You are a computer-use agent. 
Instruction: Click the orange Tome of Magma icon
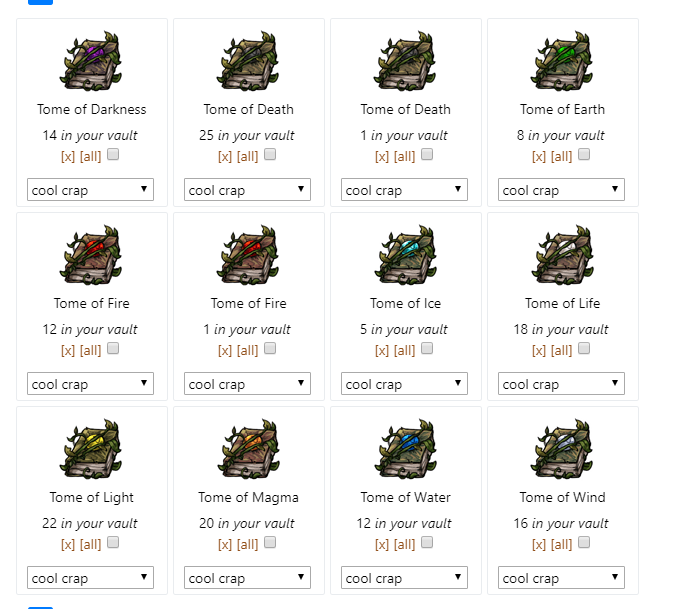tap(248, 448)
